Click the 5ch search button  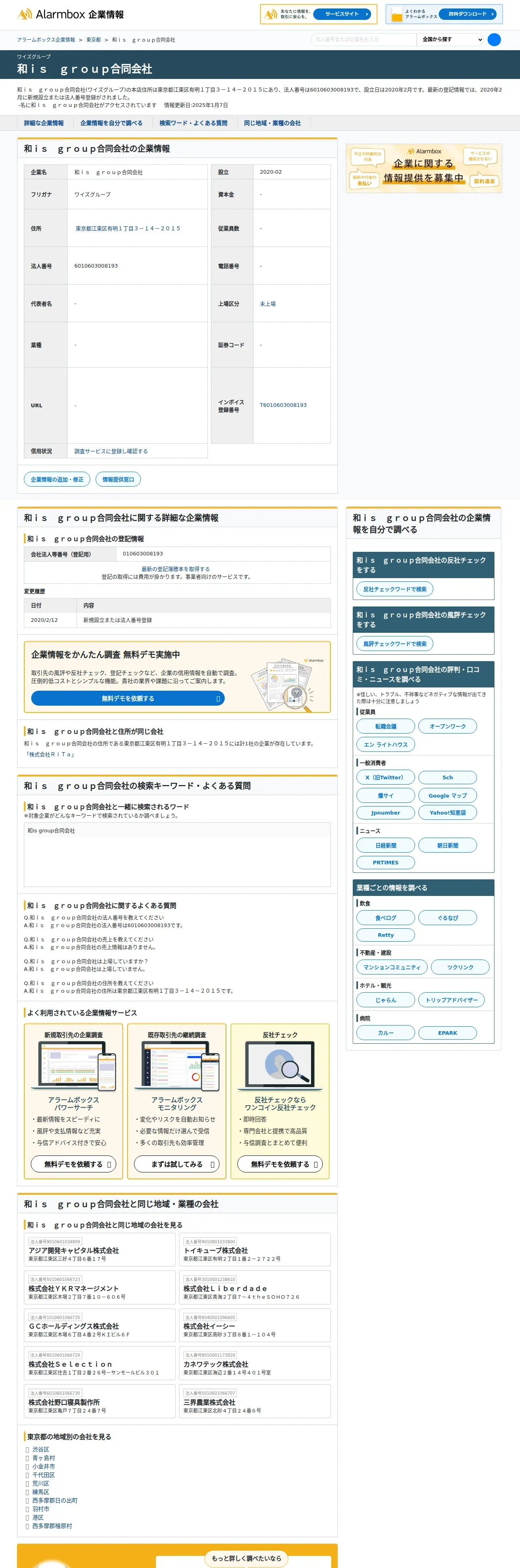[x=448, y=778]
